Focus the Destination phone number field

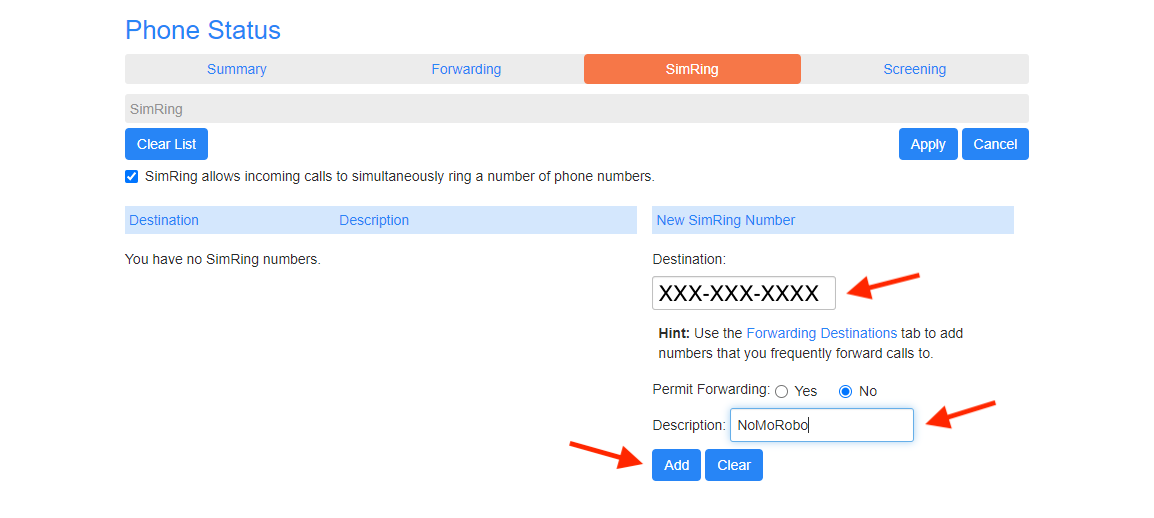[743, 293]
